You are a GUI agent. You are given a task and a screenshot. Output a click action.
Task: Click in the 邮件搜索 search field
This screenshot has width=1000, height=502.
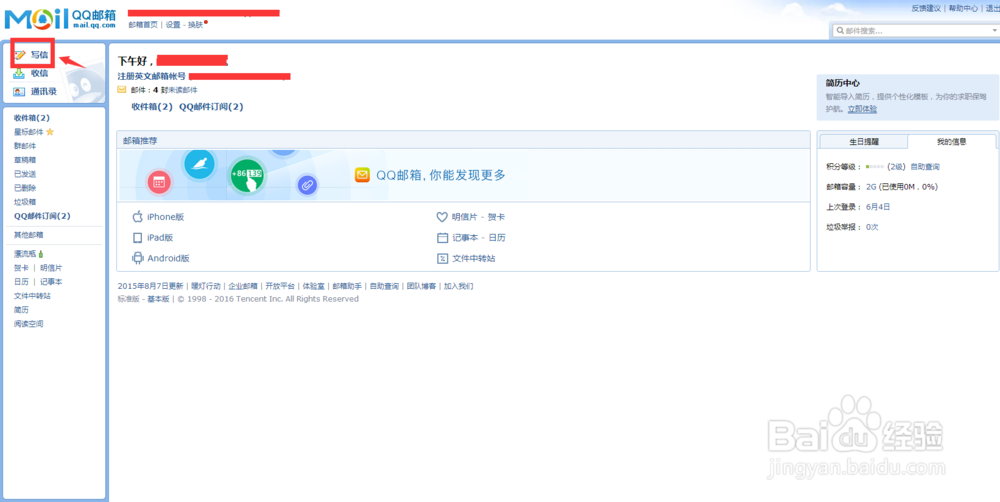pos(916,31)
